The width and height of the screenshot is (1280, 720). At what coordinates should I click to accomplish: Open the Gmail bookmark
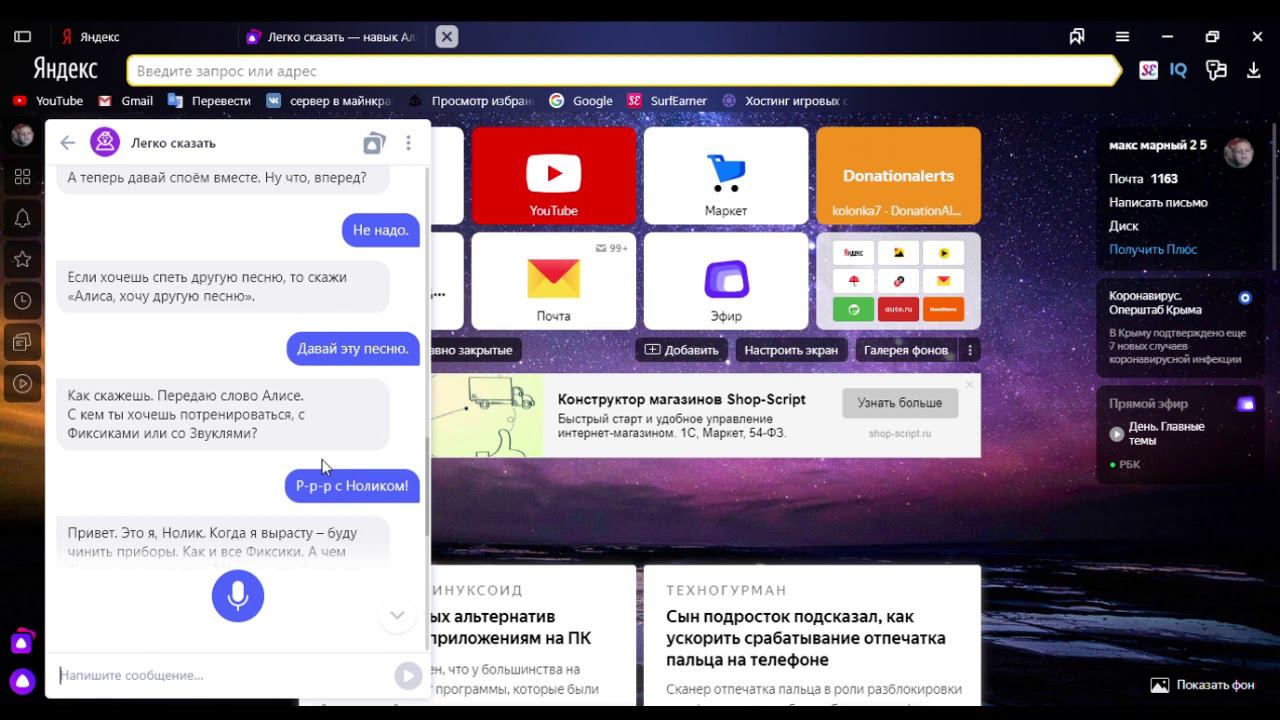[126, 101]
